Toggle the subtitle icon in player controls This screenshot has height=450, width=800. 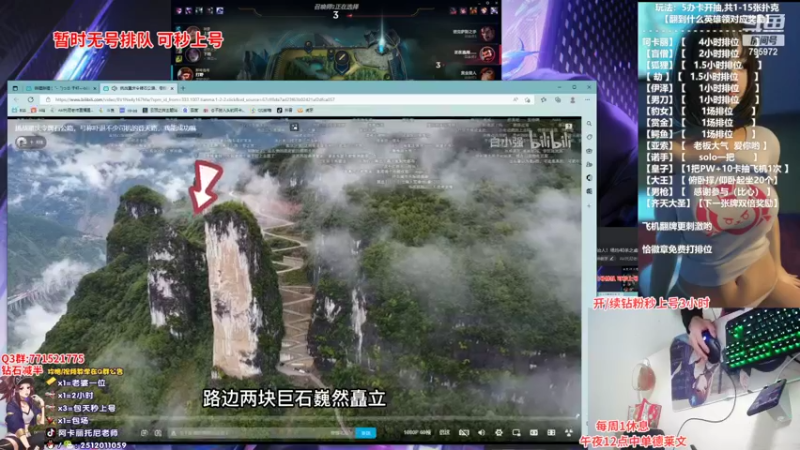click(463, 433)
